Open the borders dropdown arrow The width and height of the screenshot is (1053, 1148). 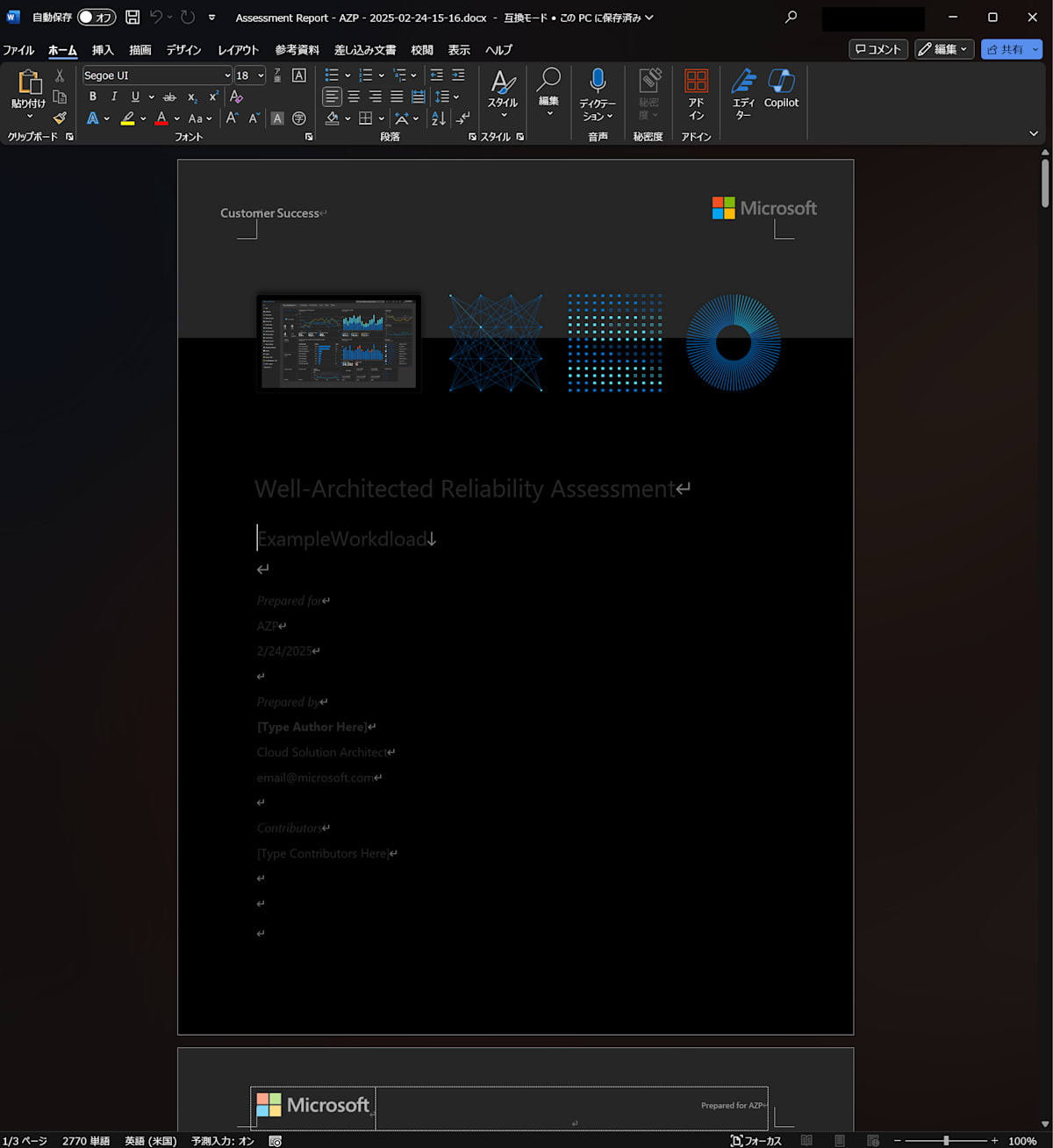point(382,118)
